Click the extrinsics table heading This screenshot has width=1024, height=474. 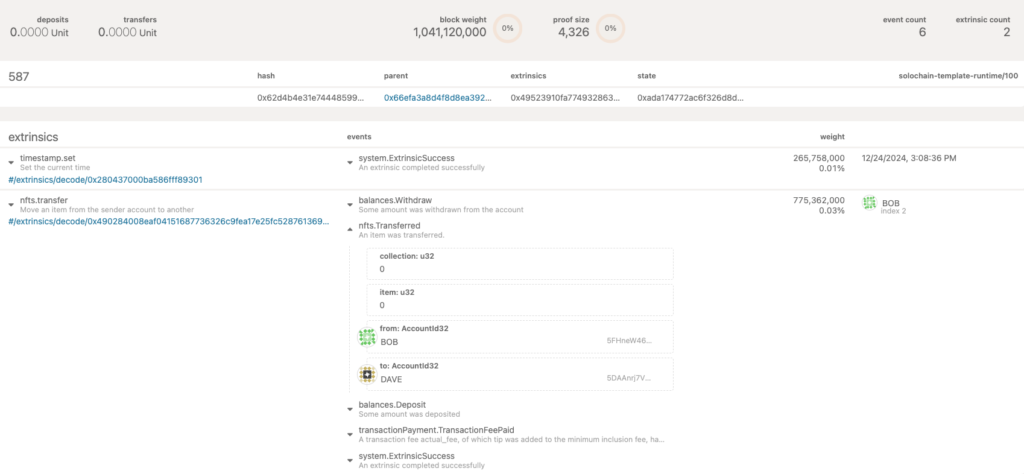33,137
